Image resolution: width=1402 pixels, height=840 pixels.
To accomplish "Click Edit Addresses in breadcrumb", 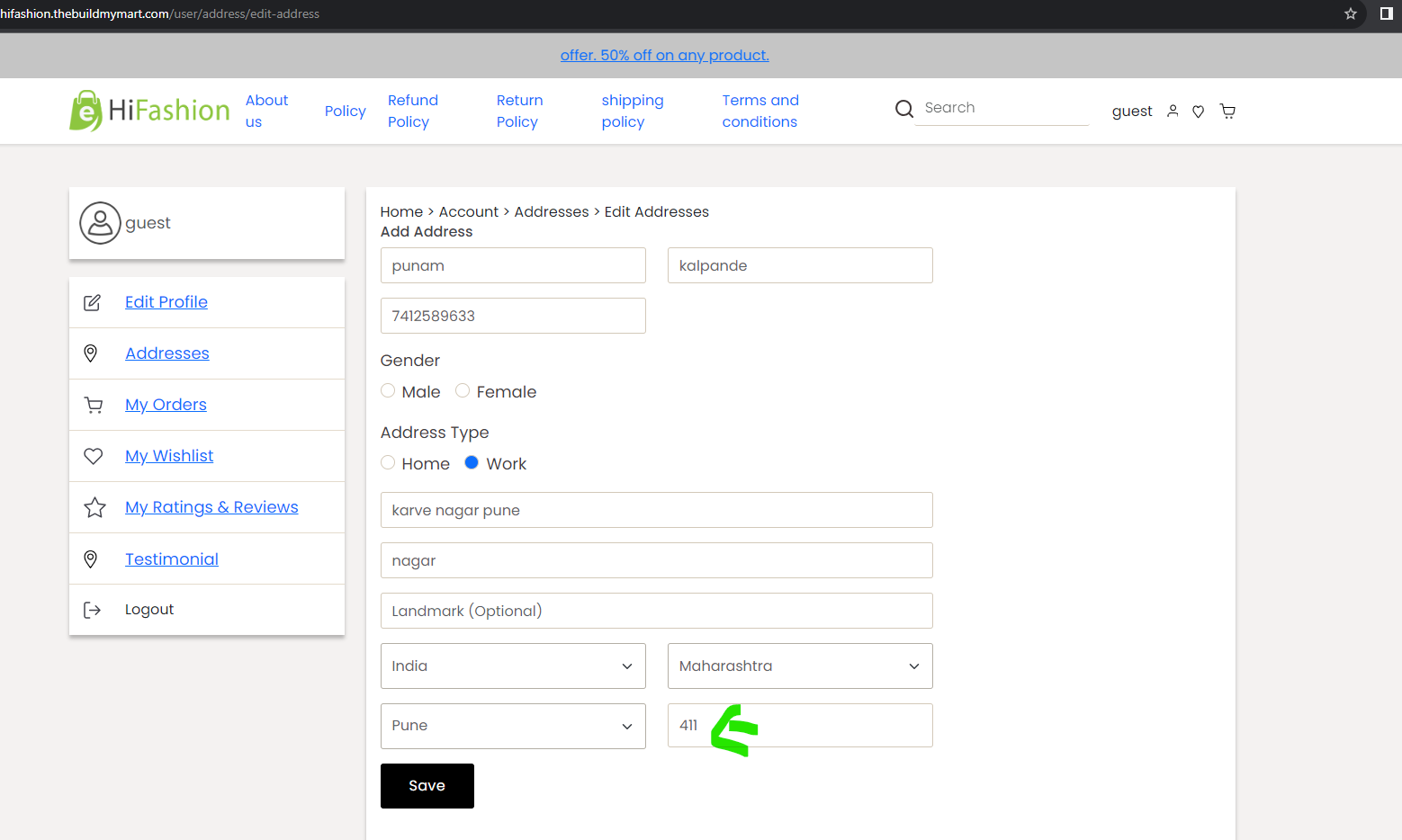I will point(657,212).
